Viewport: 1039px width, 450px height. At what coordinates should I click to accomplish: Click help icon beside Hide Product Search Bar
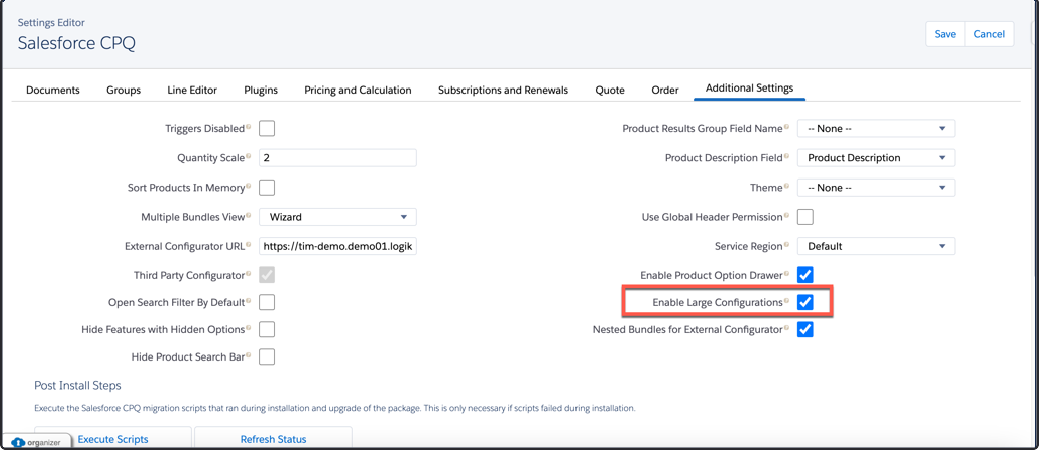(x=248, y=355)
